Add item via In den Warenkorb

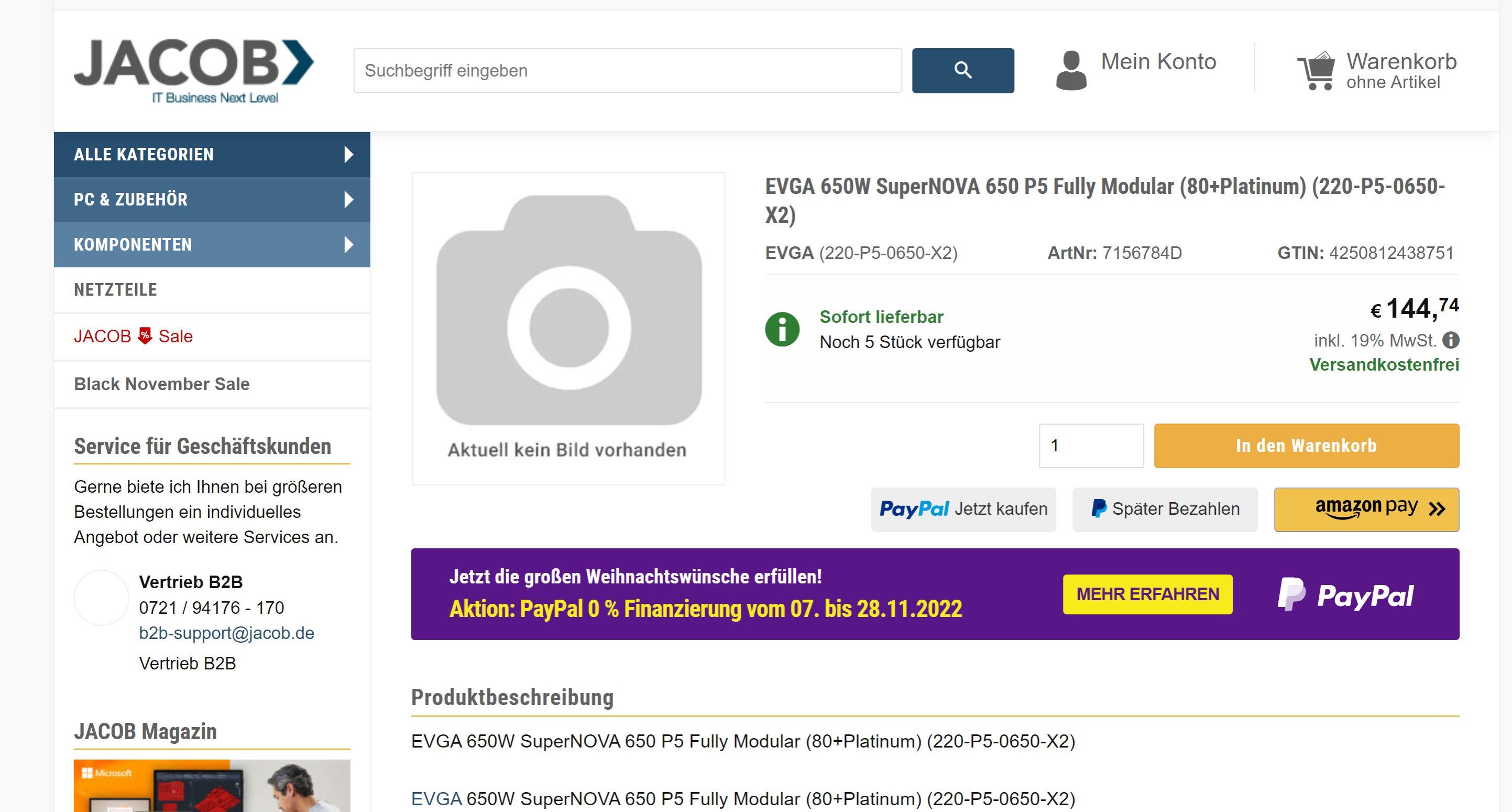(x=1307, y=446)
